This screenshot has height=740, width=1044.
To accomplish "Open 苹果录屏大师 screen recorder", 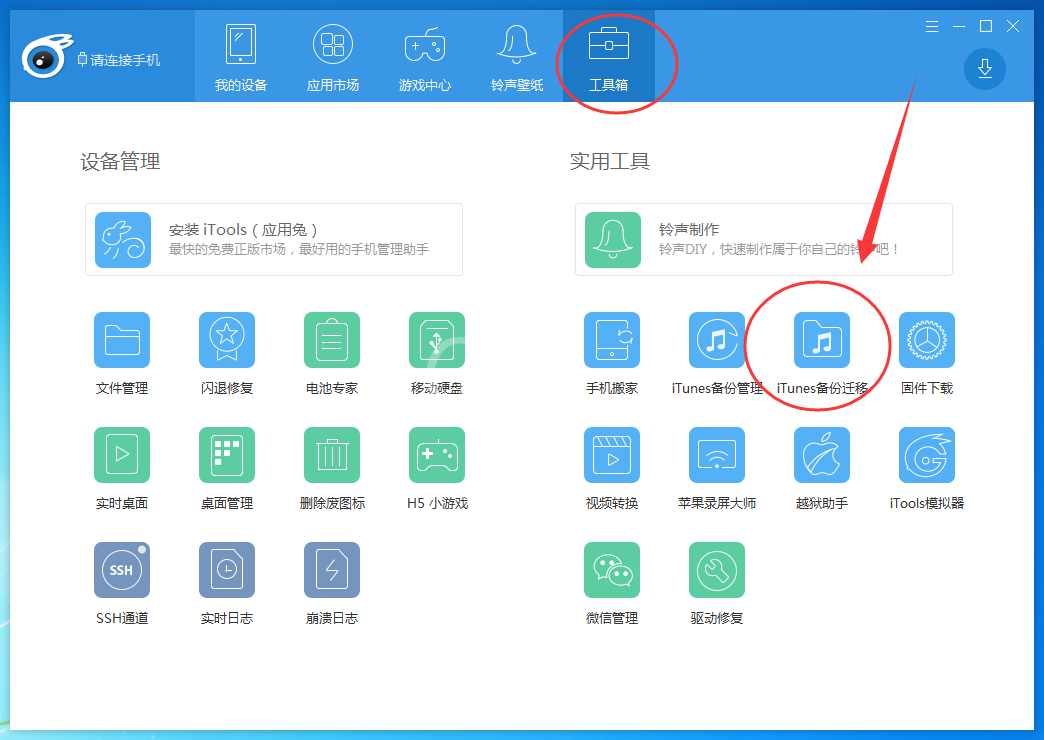I will tap(717, 455).
